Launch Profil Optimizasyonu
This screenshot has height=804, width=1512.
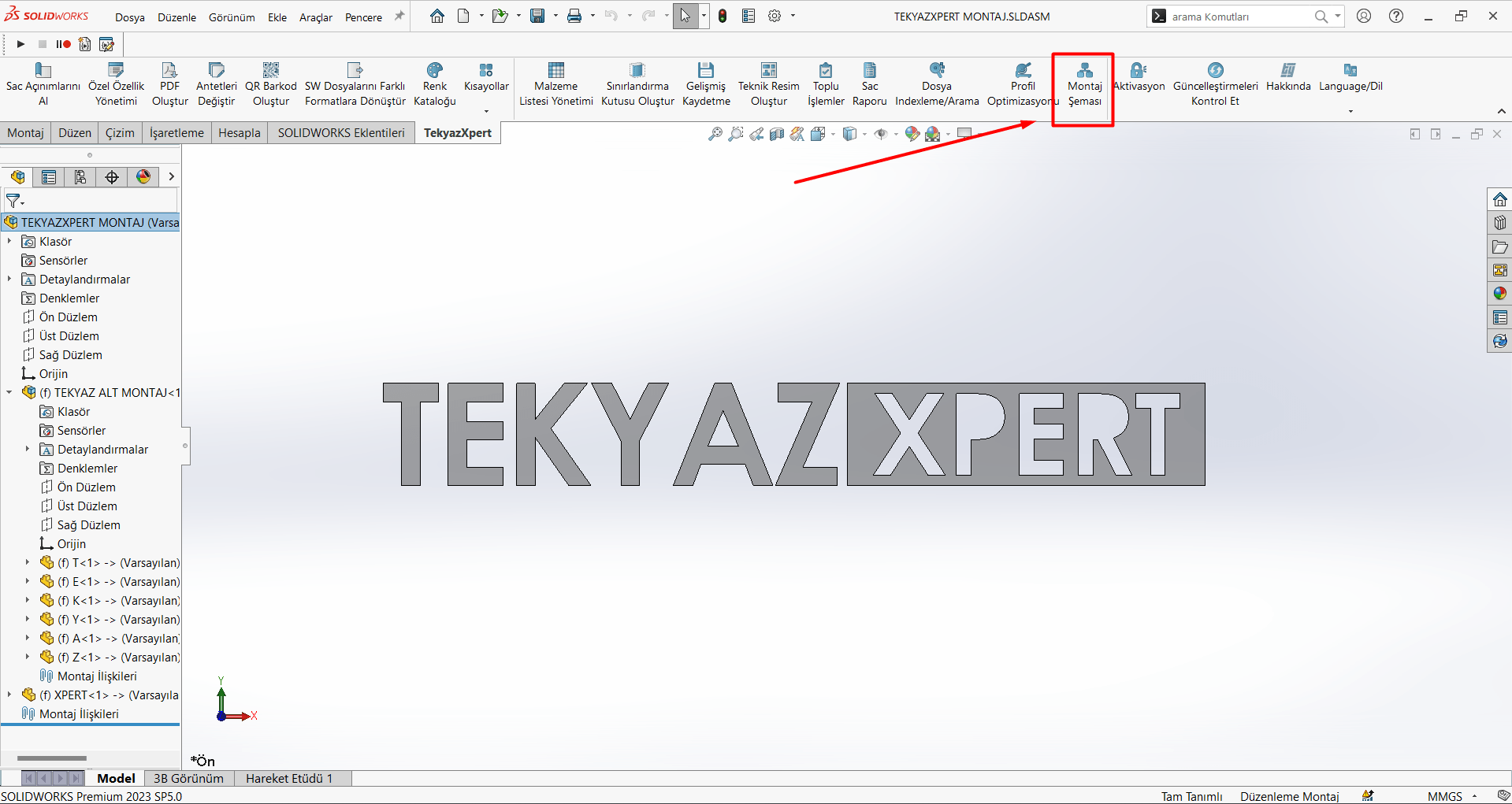1023,84
